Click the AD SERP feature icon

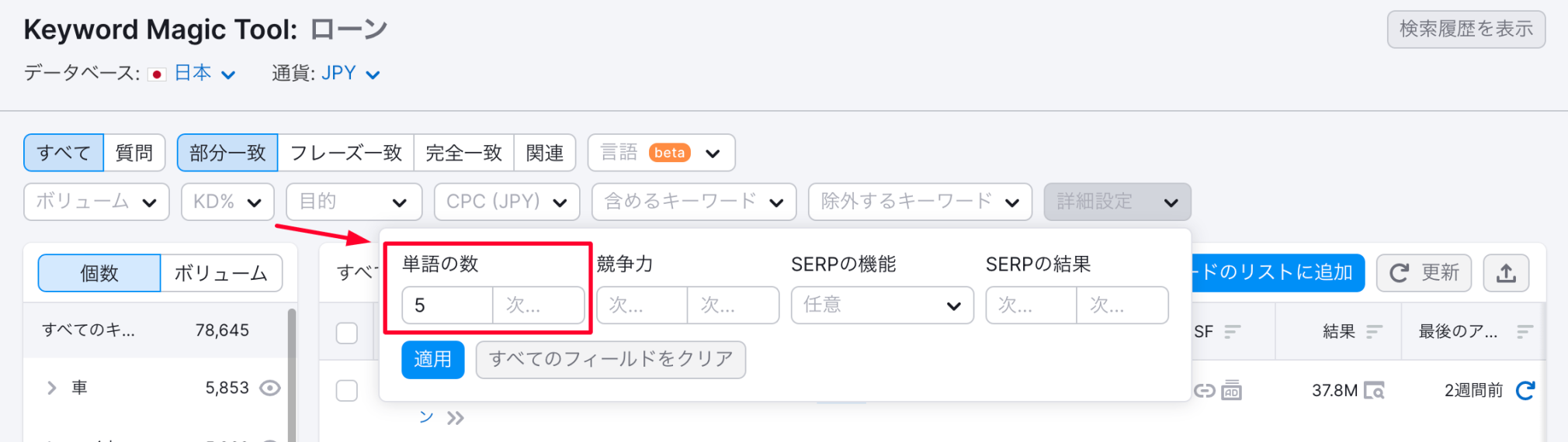click(x=1231, y=390)
